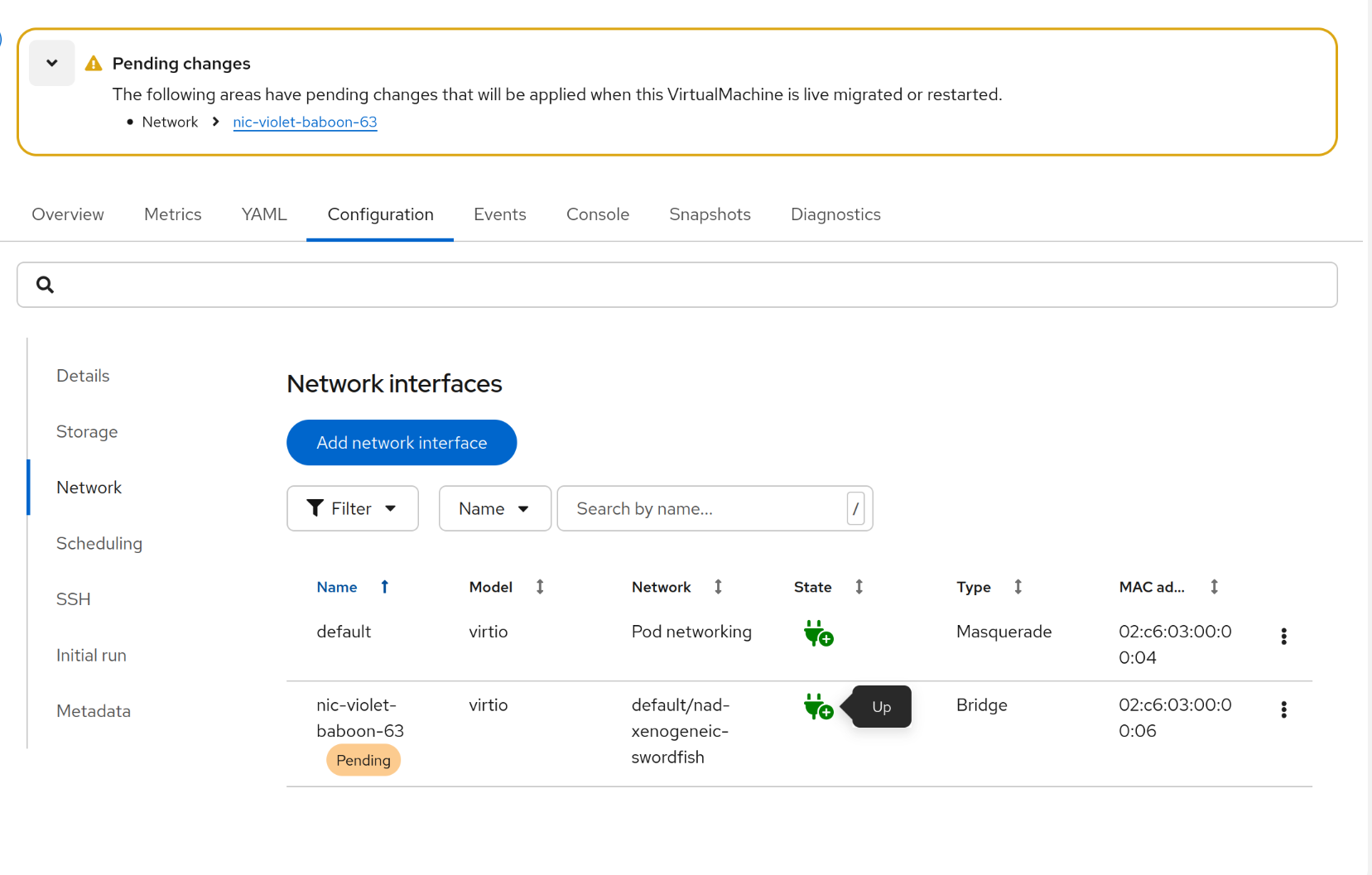This screenshot has height=875, width=1372.
Task: Follow the nic-violet-baboon-63 pending change link
Action: pos(305,123)
